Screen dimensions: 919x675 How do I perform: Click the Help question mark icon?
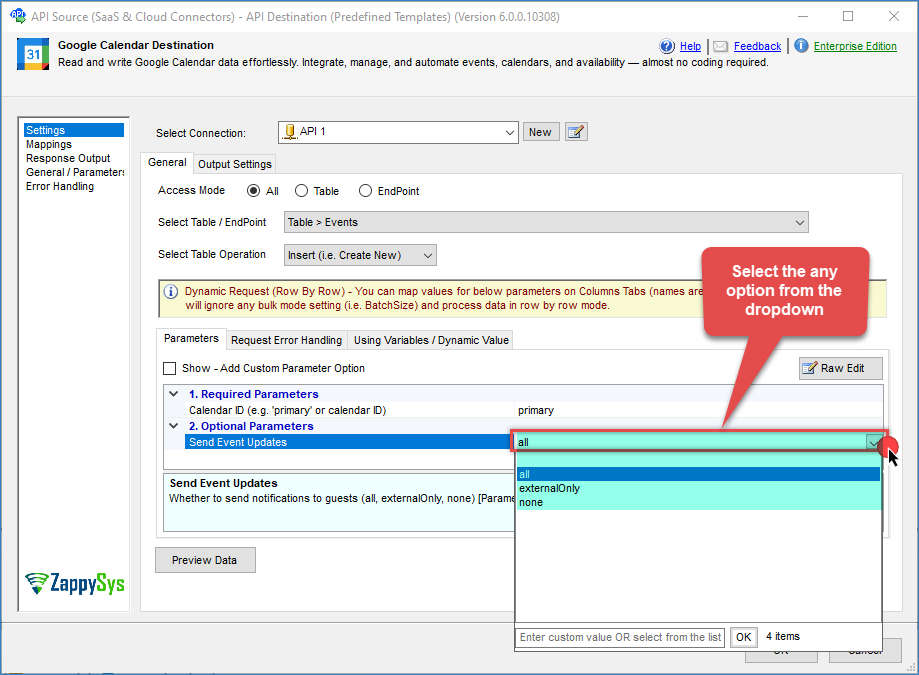pyautogui.click(x=667, y=46)
